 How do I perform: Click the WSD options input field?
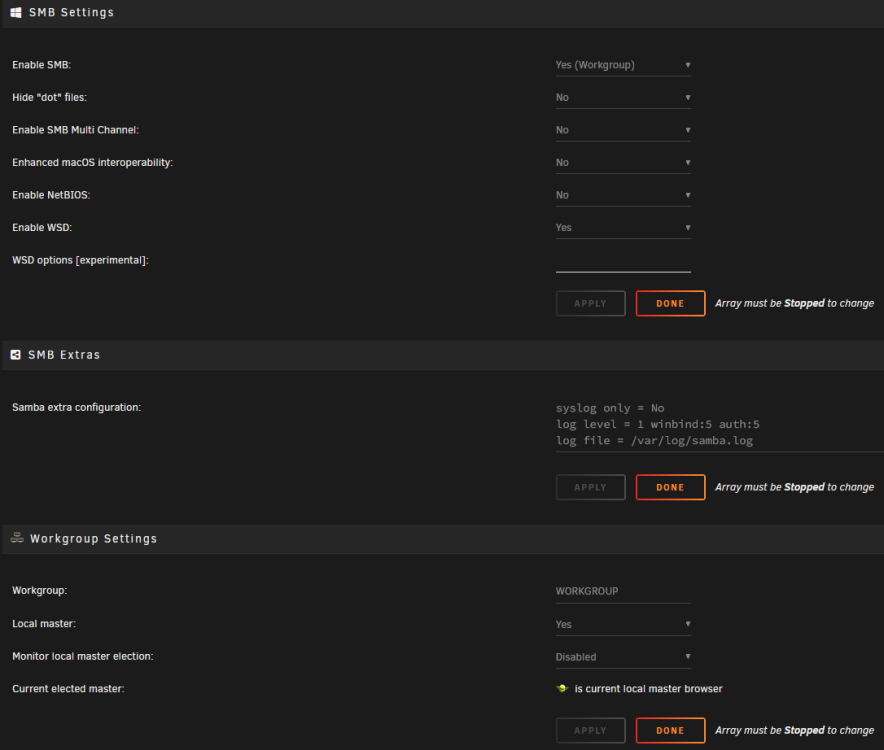[623, 261]
